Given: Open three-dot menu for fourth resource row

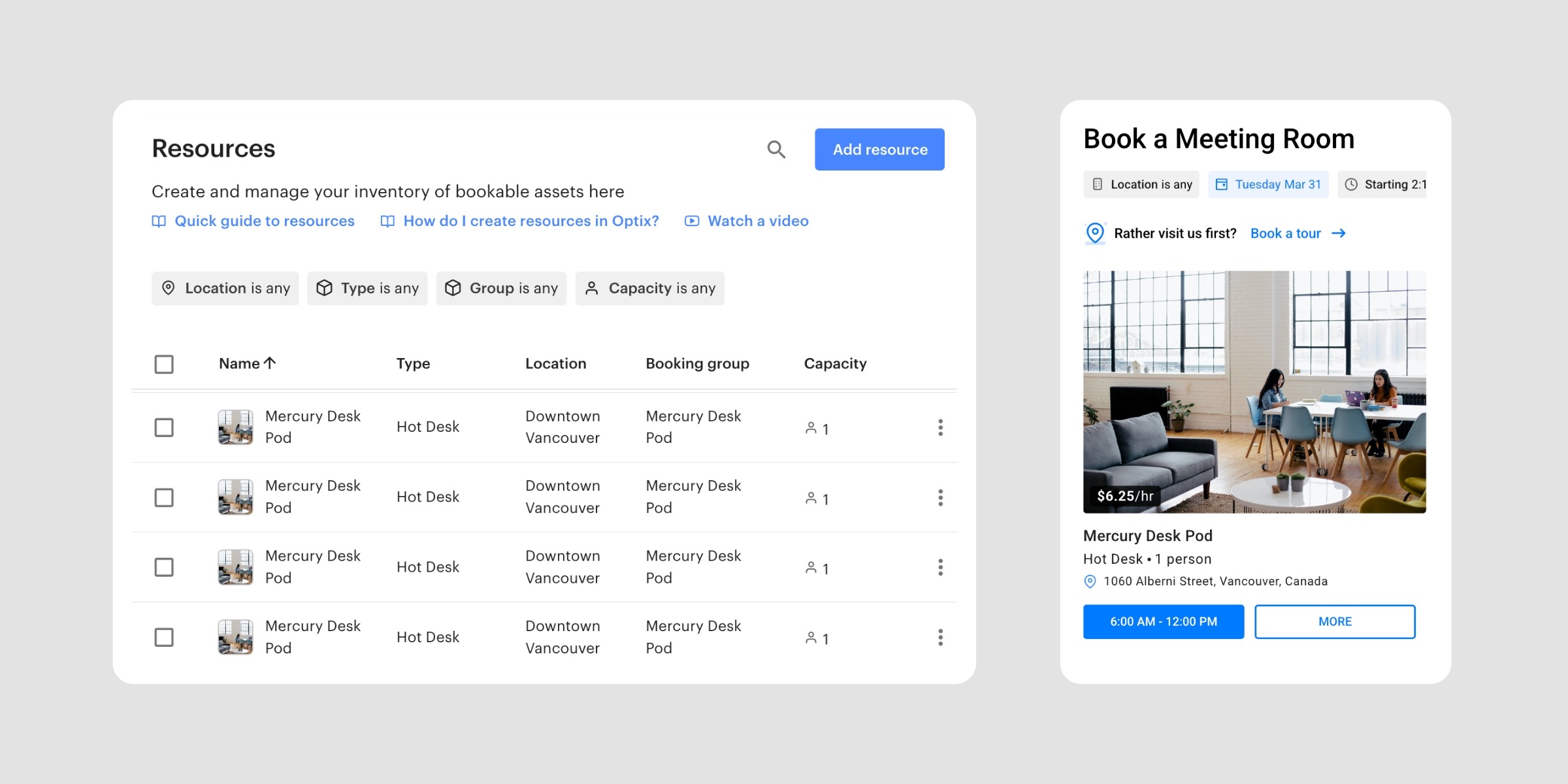Looking at the screenshot, I should click(x=940, y=637).
